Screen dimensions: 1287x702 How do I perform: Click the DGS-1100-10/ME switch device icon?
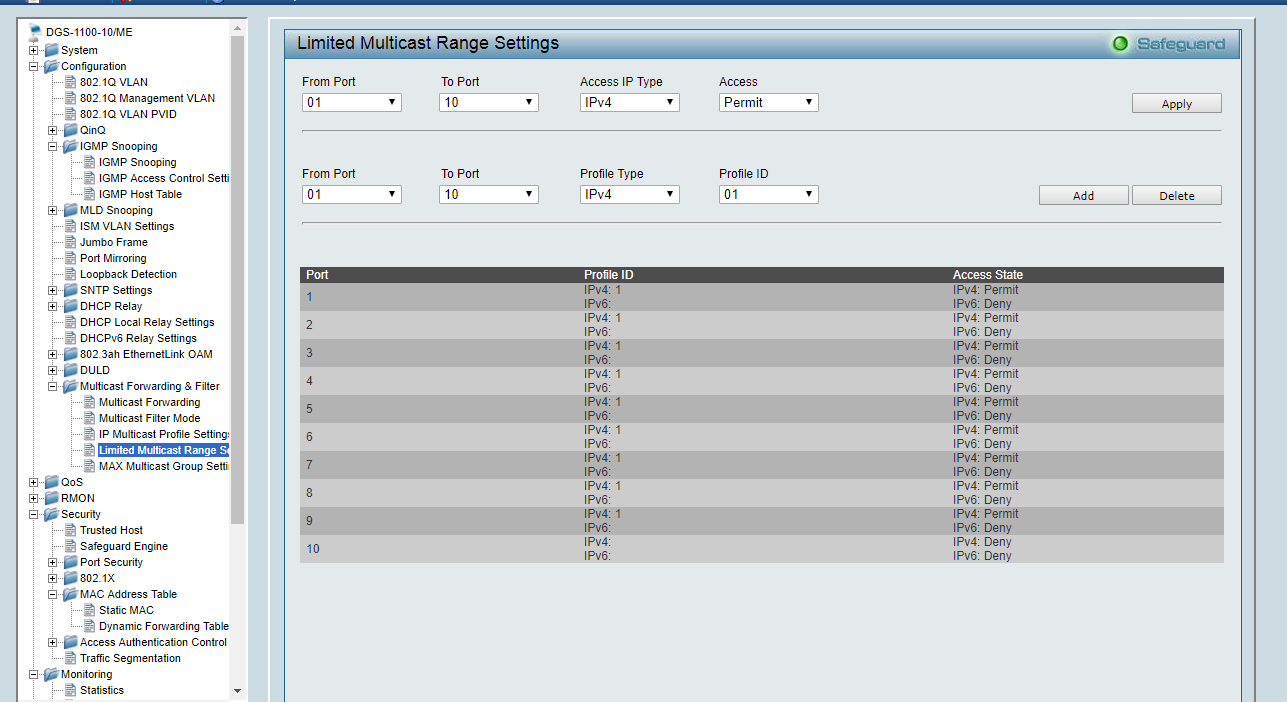[35, 32]
